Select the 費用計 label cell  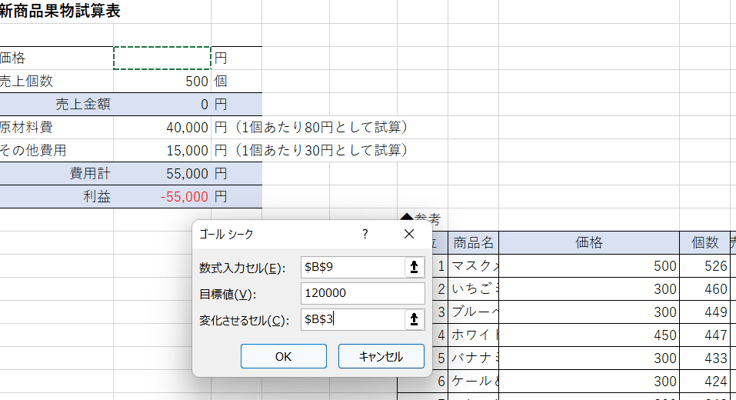click(56, 173)
